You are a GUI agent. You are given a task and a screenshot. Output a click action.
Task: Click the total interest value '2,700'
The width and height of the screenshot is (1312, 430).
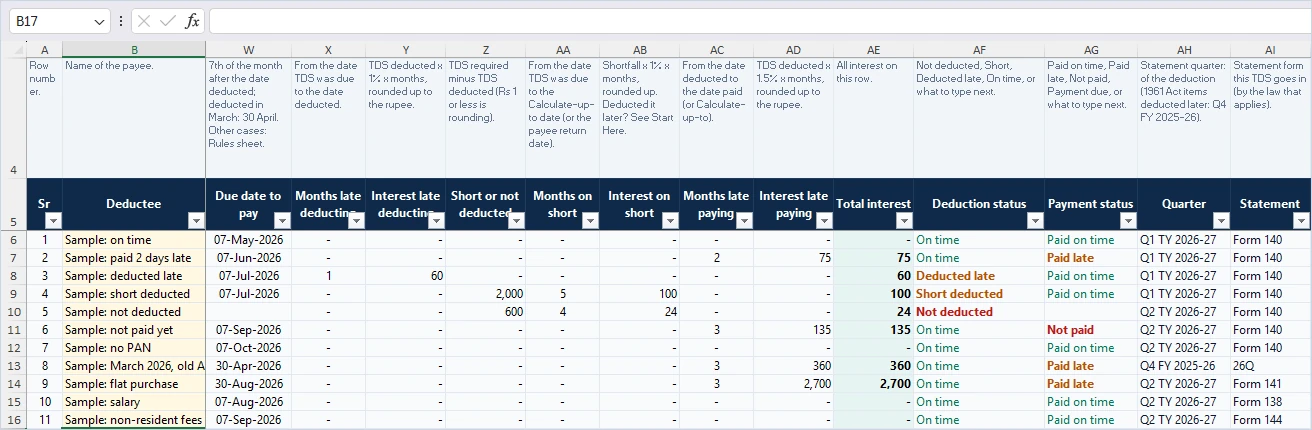pyautogui.click(x=874, y=384)
